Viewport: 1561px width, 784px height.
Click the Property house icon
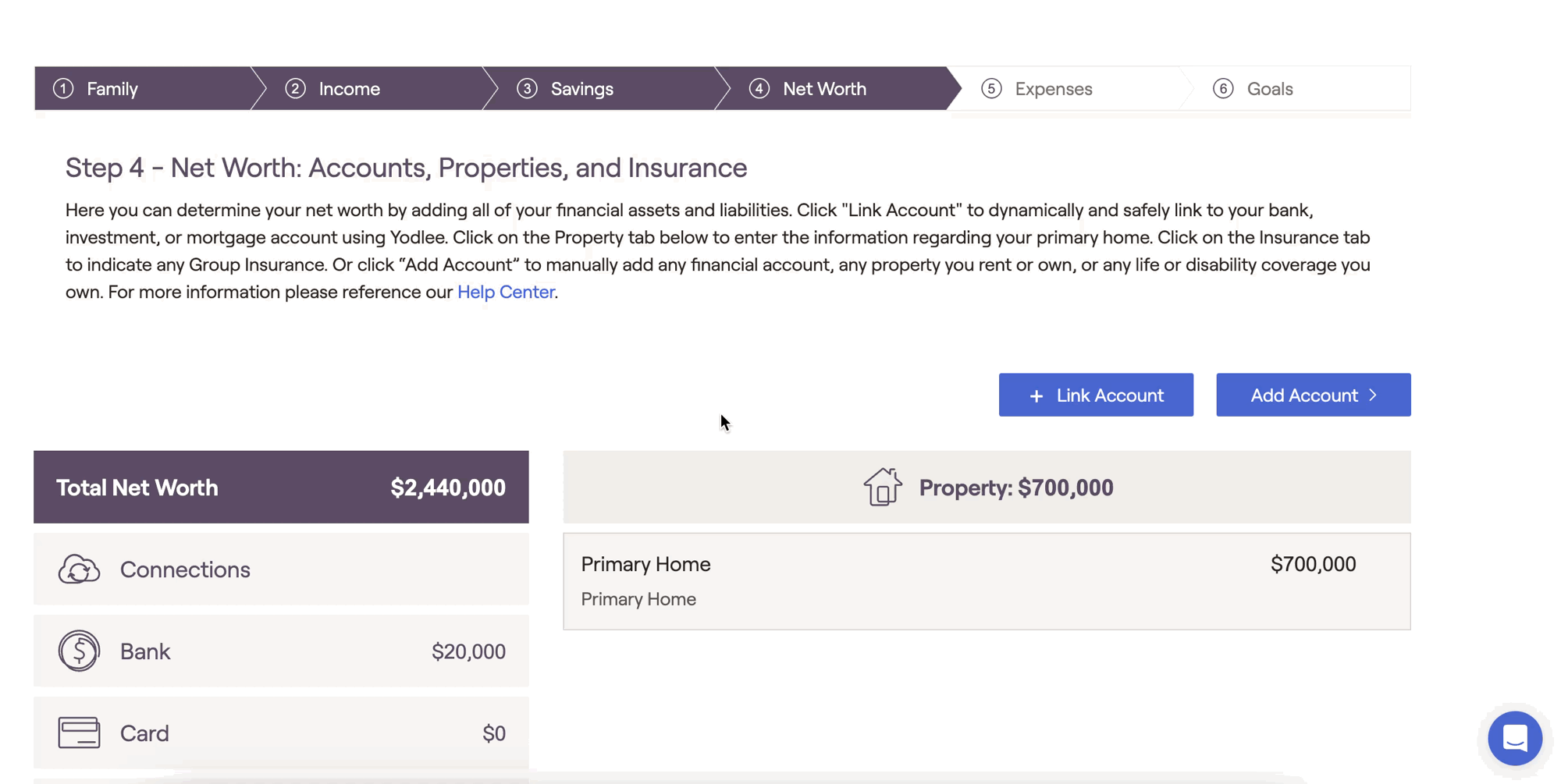point(883,487)
